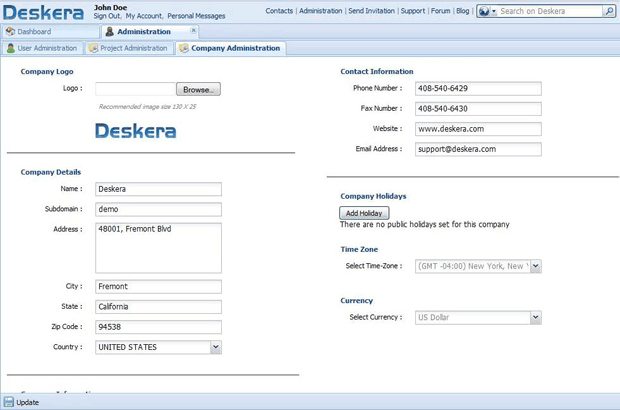Go to the Forum link

[440, 11]
